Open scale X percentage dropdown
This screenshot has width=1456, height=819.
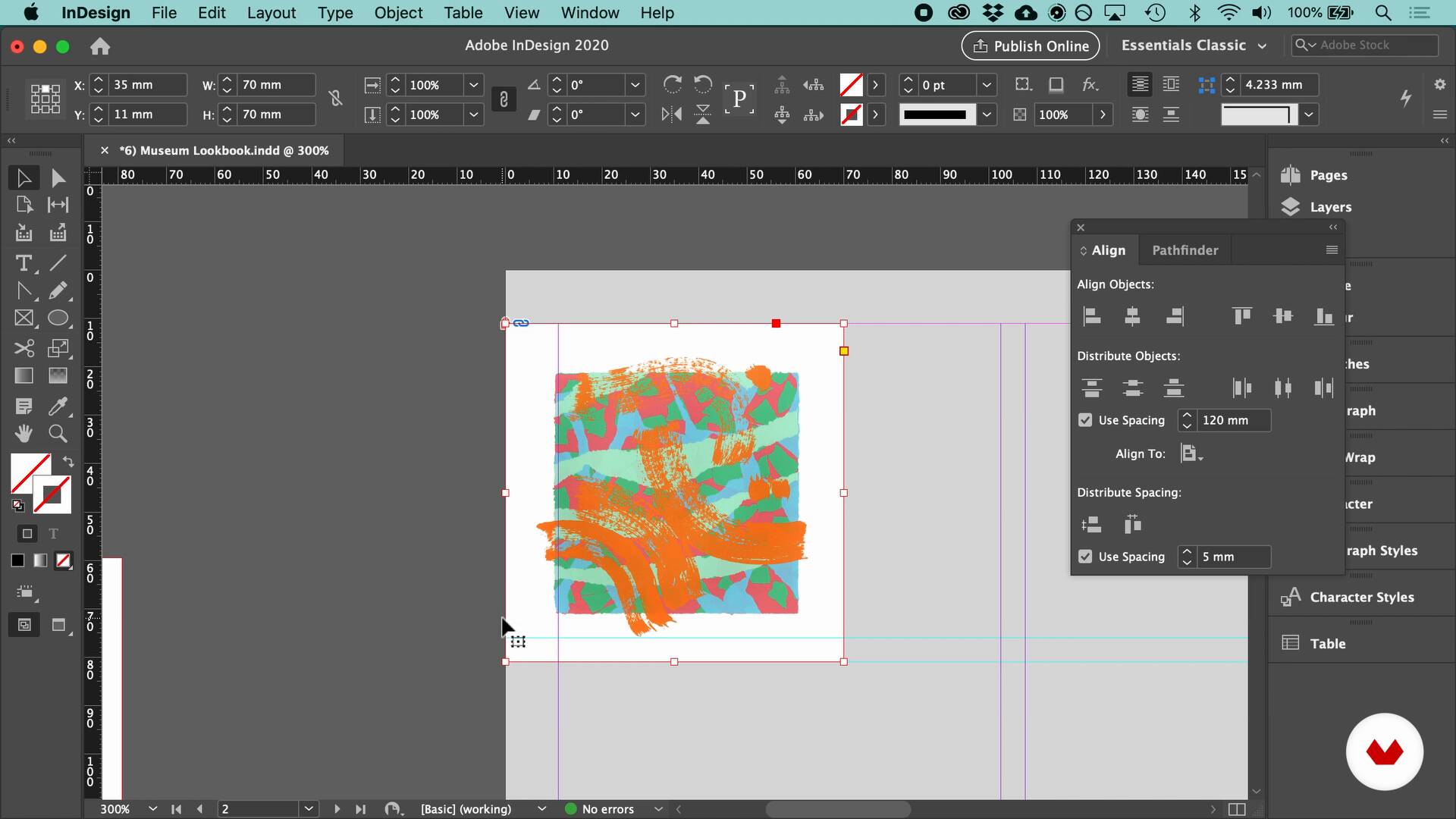(x=474, y=85)
